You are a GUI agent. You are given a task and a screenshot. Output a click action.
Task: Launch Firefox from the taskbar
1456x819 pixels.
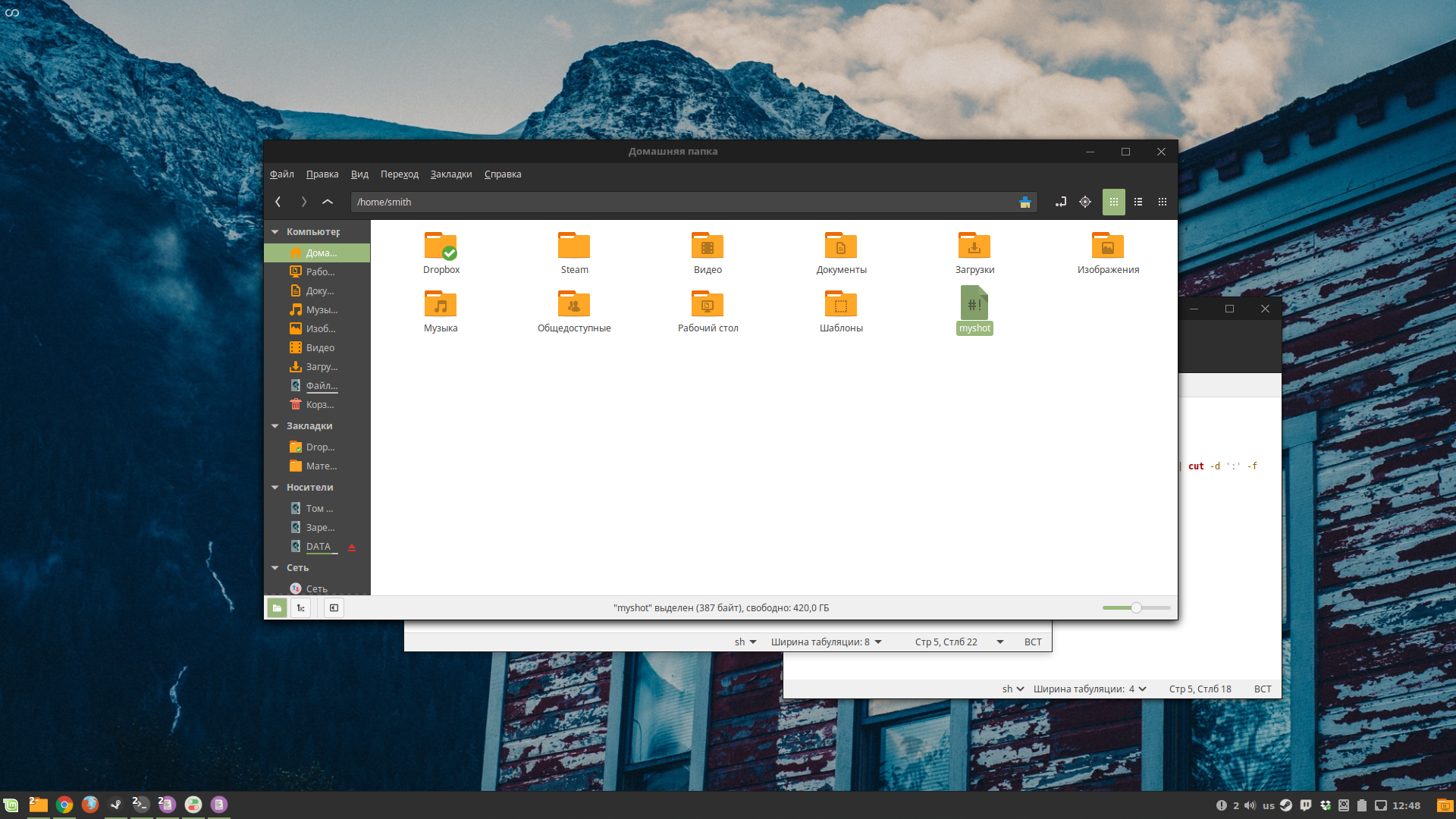(x=90, y=805)
